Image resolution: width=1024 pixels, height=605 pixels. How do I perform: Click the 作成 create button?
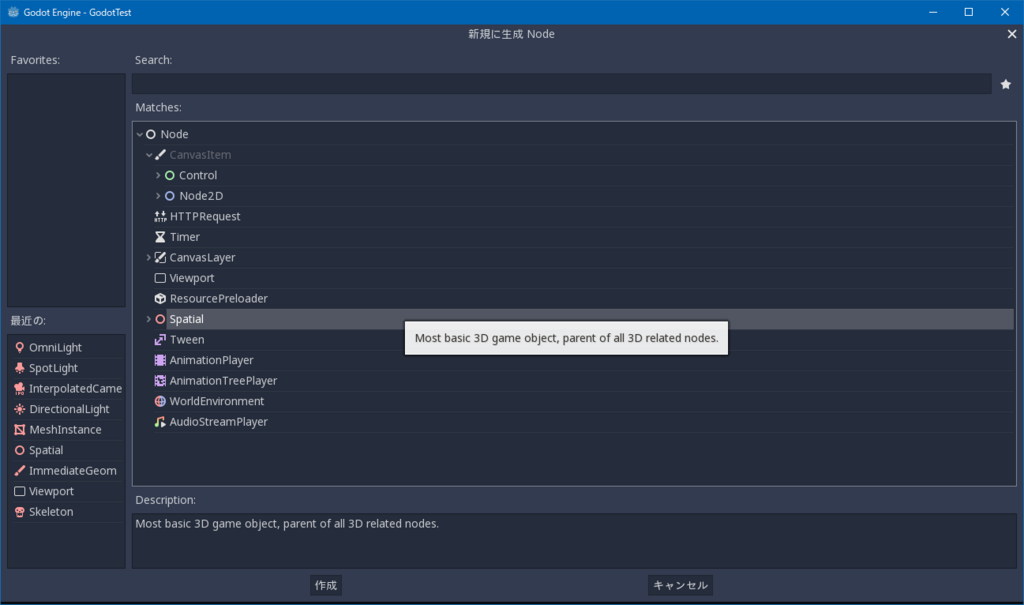(x=326, y=585)
